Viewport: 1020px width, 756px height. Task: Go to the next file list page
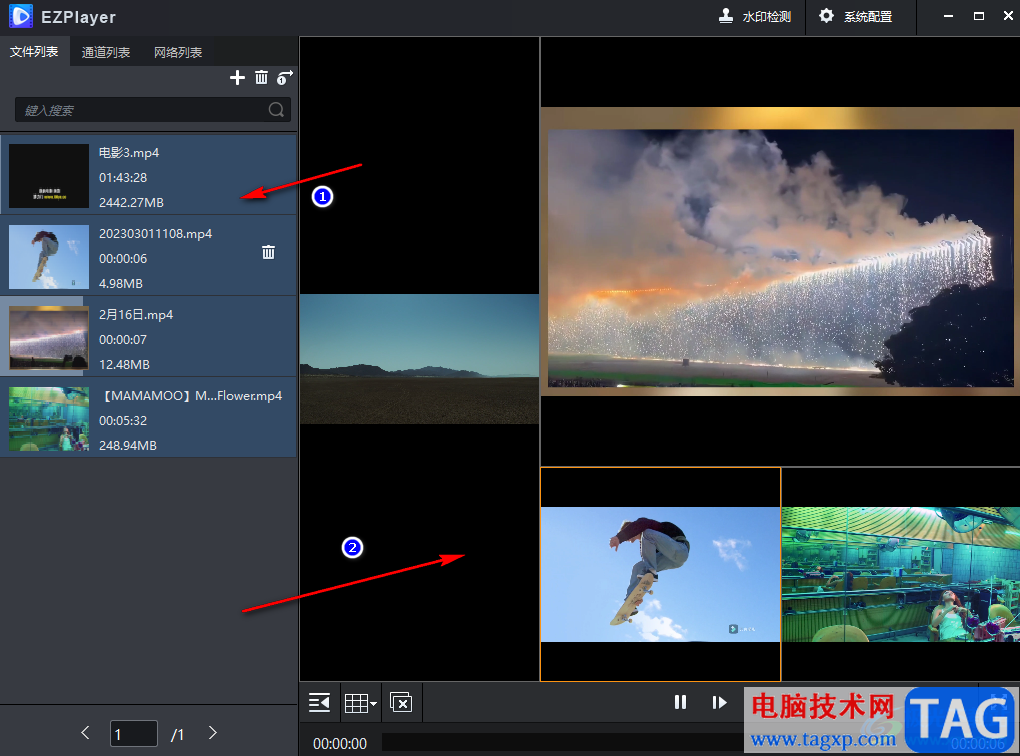click(x=213, y=733)
